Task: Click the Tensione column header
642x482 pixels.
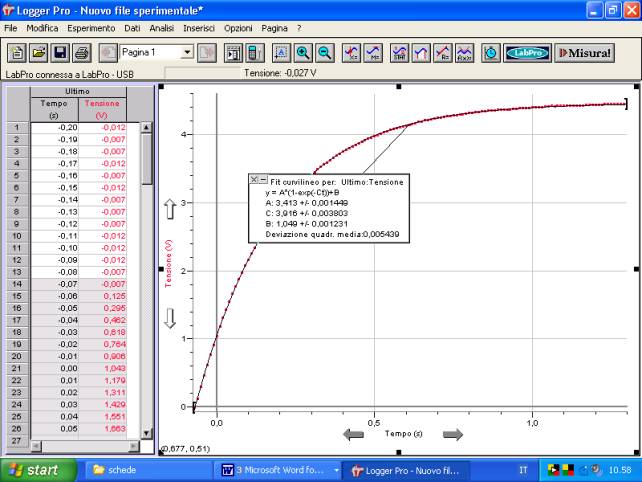Action: click(102, 109)
